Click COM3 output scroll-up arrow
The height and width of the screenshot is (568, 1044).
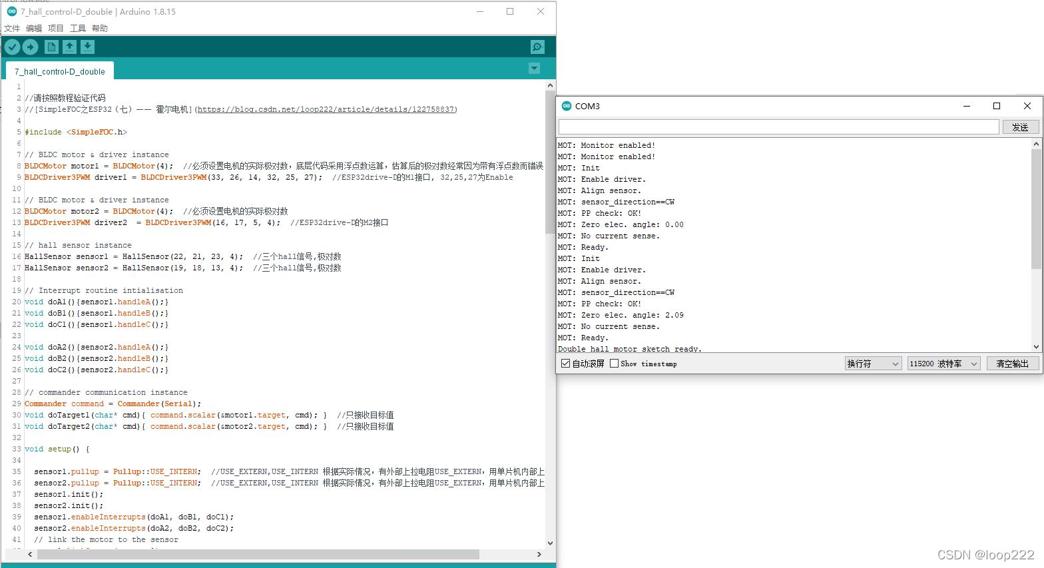tap(1037, 144)
